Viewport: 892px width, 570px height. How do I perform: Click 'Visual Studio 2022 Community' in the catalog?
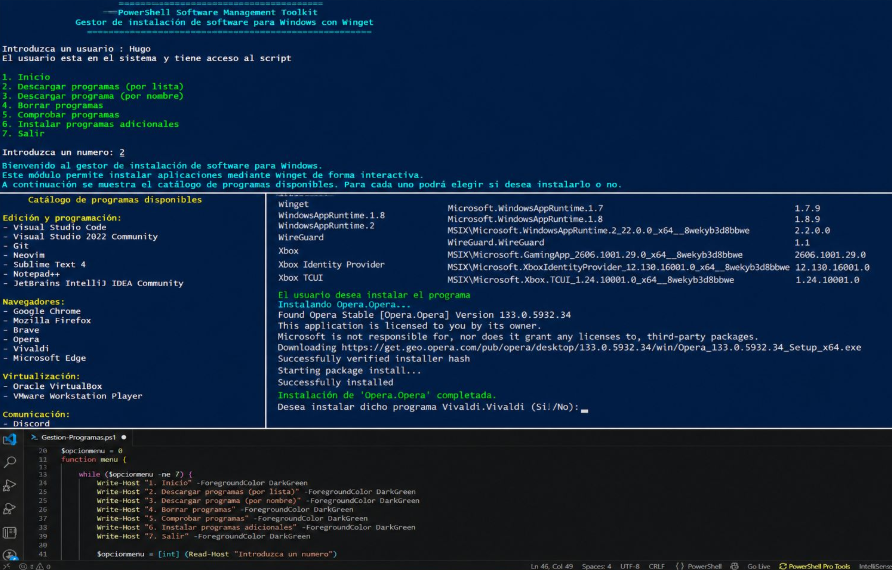click(x=85, y=237)
